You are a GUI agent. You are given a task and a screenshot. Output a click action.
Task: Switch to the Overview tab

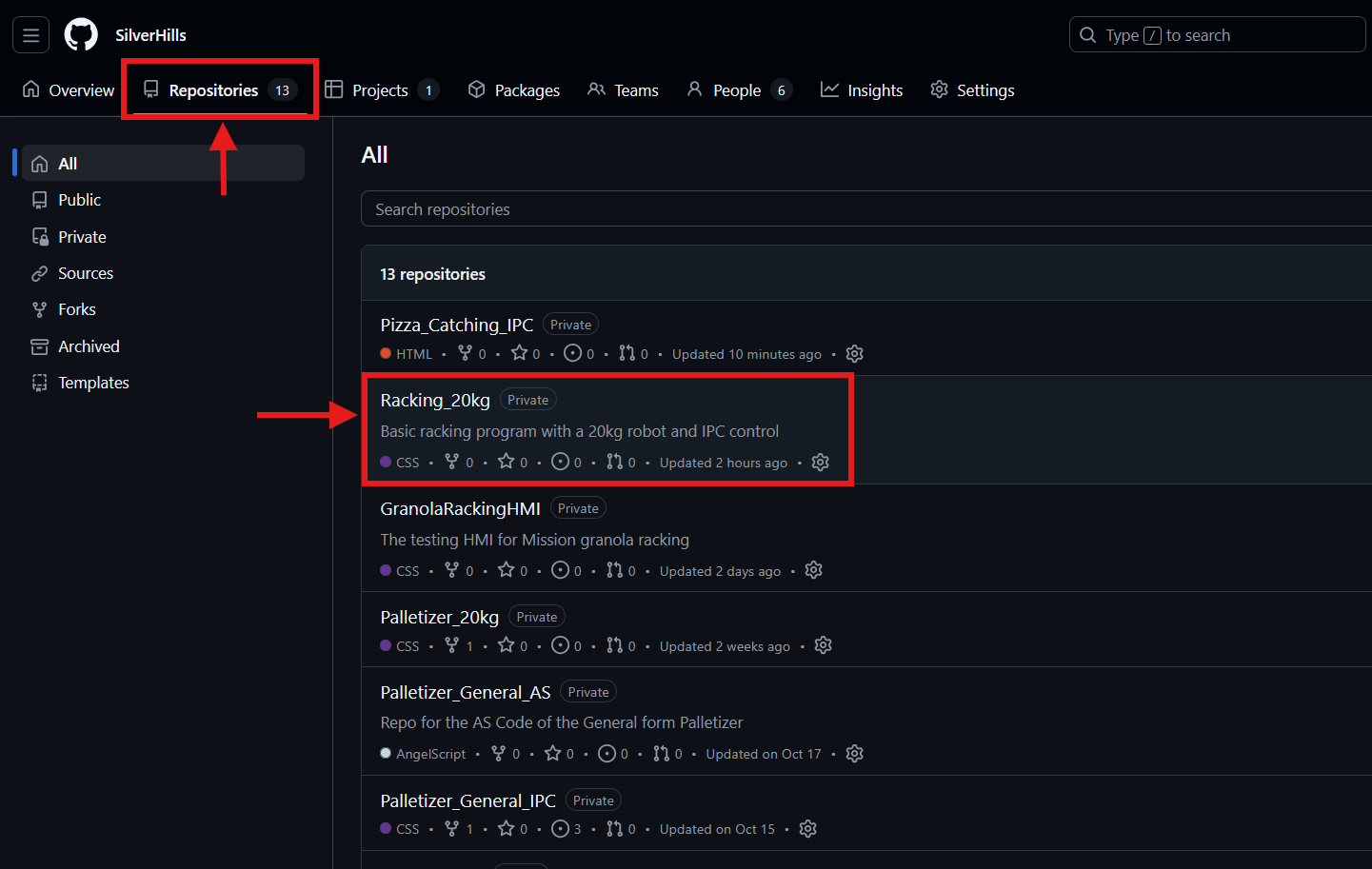pyautogui.click(x=69, y=90)
